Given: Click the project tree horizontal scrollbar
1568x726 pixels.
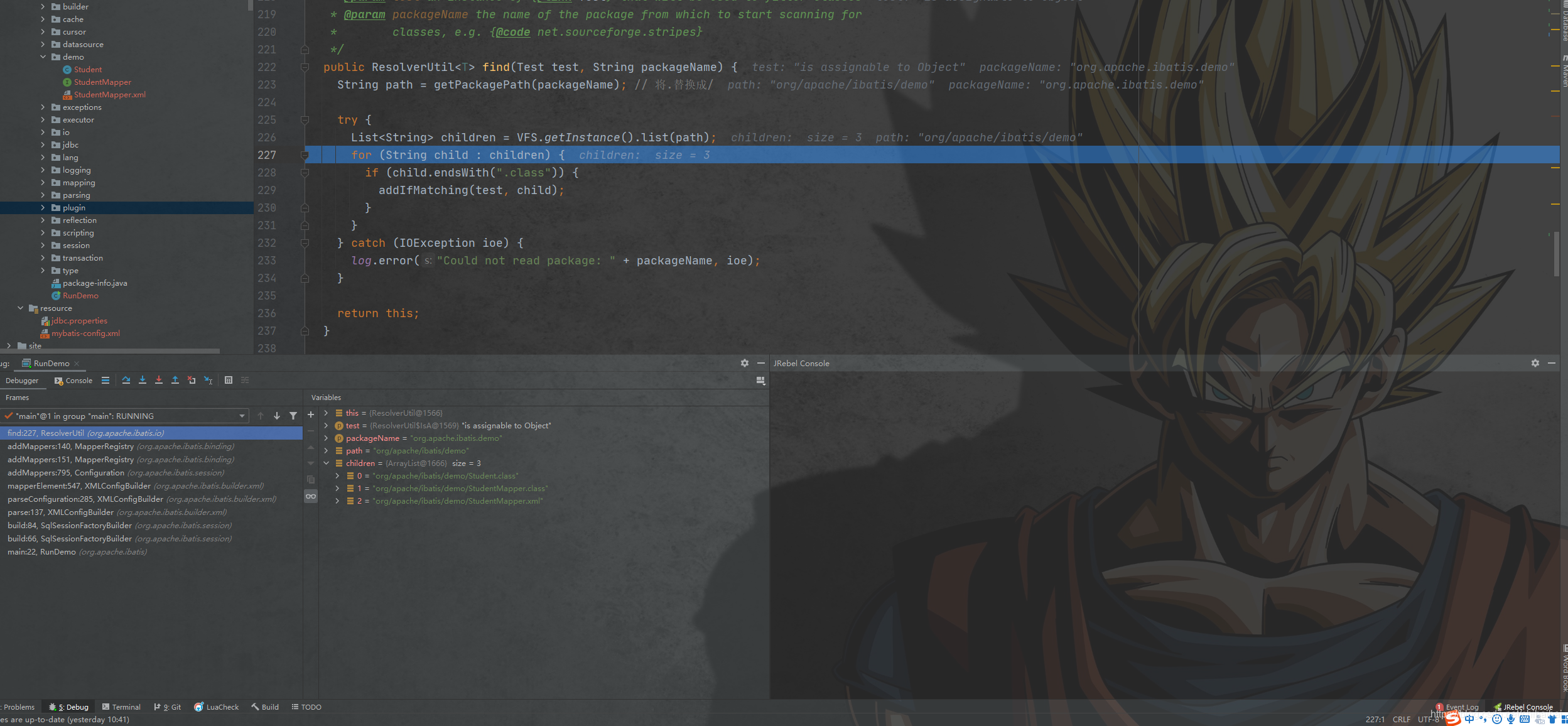Looking at the screenshot, I should (x=110, y=351).
